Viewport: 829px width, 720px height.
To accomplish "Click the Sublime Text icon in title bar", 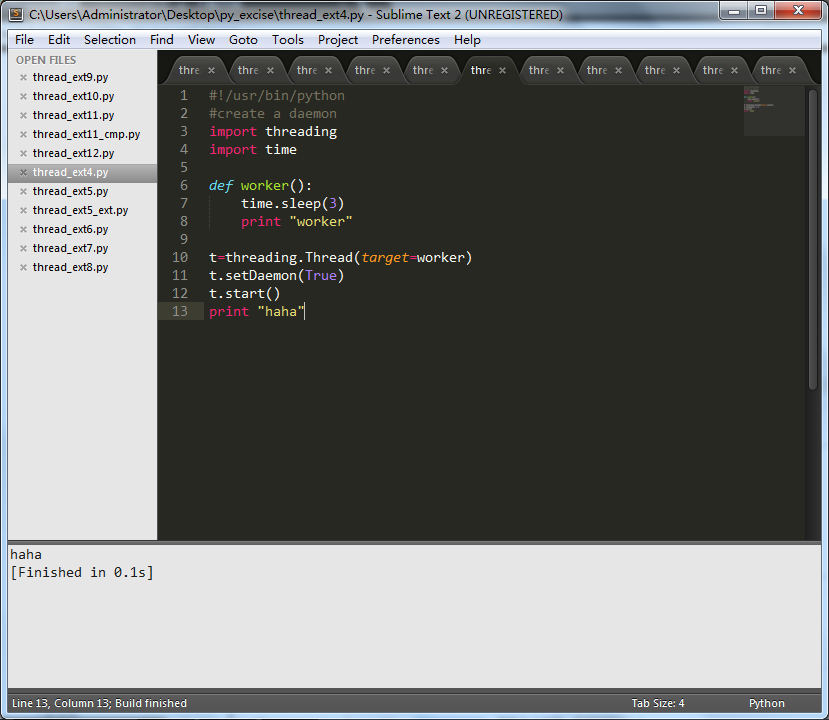I will (16, 14).
